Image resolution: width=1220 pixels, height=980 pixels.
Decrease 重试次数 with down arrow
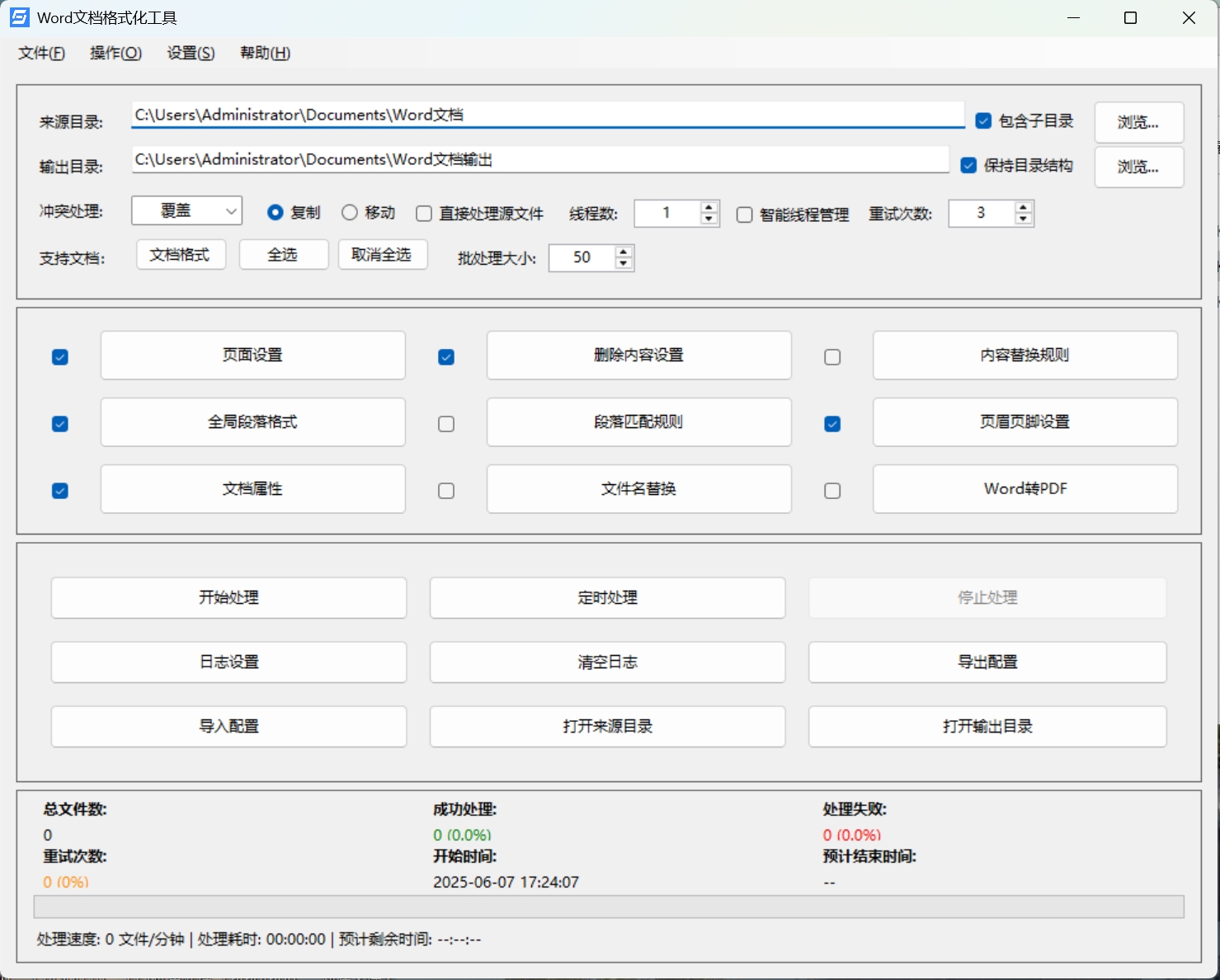(1023, 219)
